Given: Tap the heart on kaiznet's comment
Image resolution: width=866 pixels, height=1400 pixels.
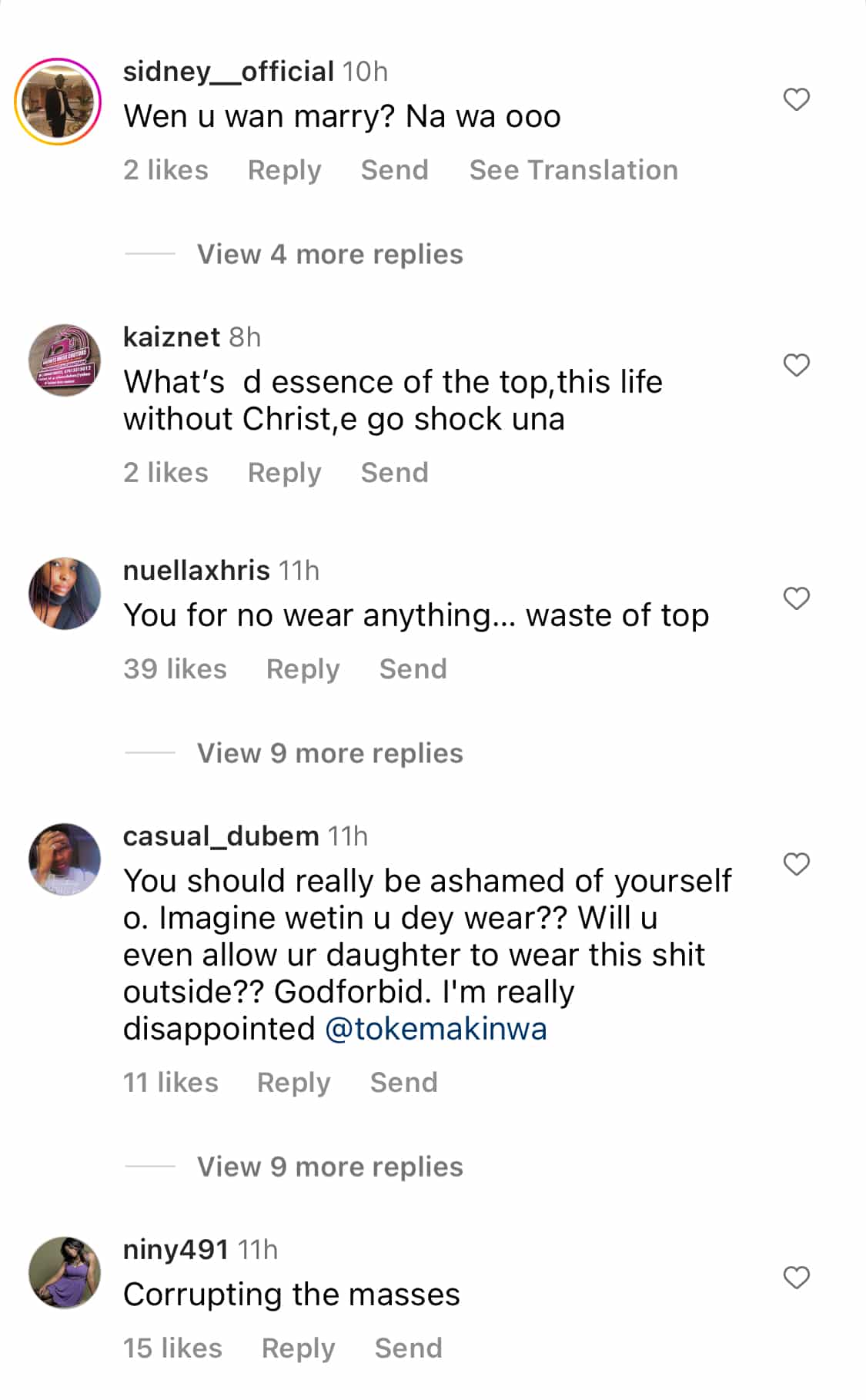Looking at the screenshot, I should pos(796,366).
